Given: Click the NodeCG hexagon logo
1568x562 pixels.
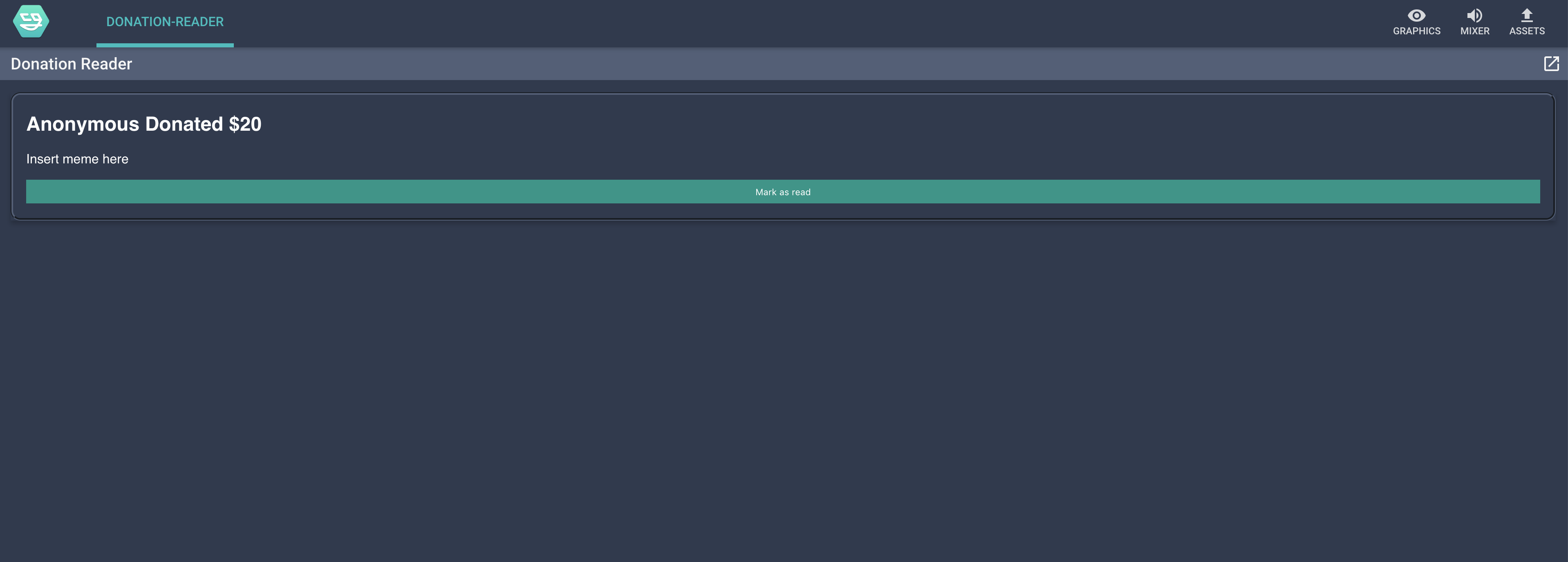Looking at the screenshot, I should click(x=30, y=22).
